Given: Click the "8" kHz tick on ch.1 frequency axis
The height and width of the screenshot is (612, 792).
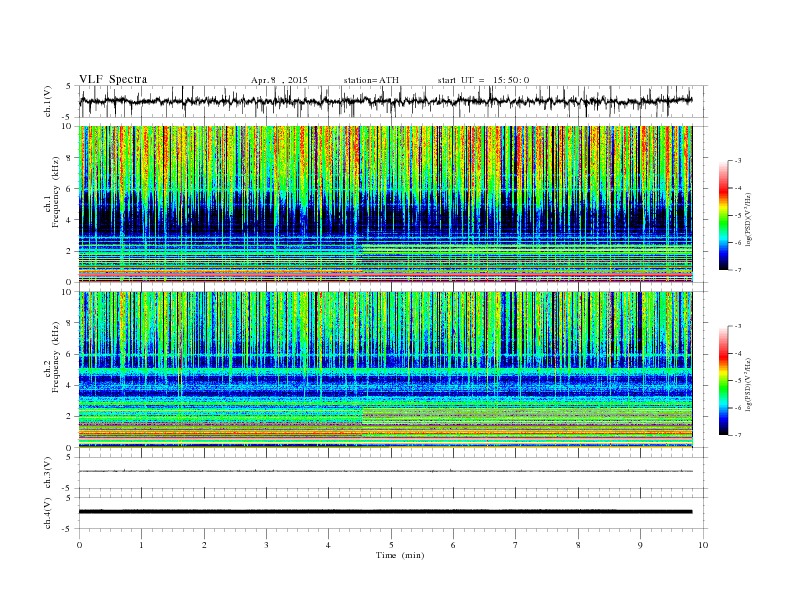Looking at the screenshot, I should tap(70, 158).
